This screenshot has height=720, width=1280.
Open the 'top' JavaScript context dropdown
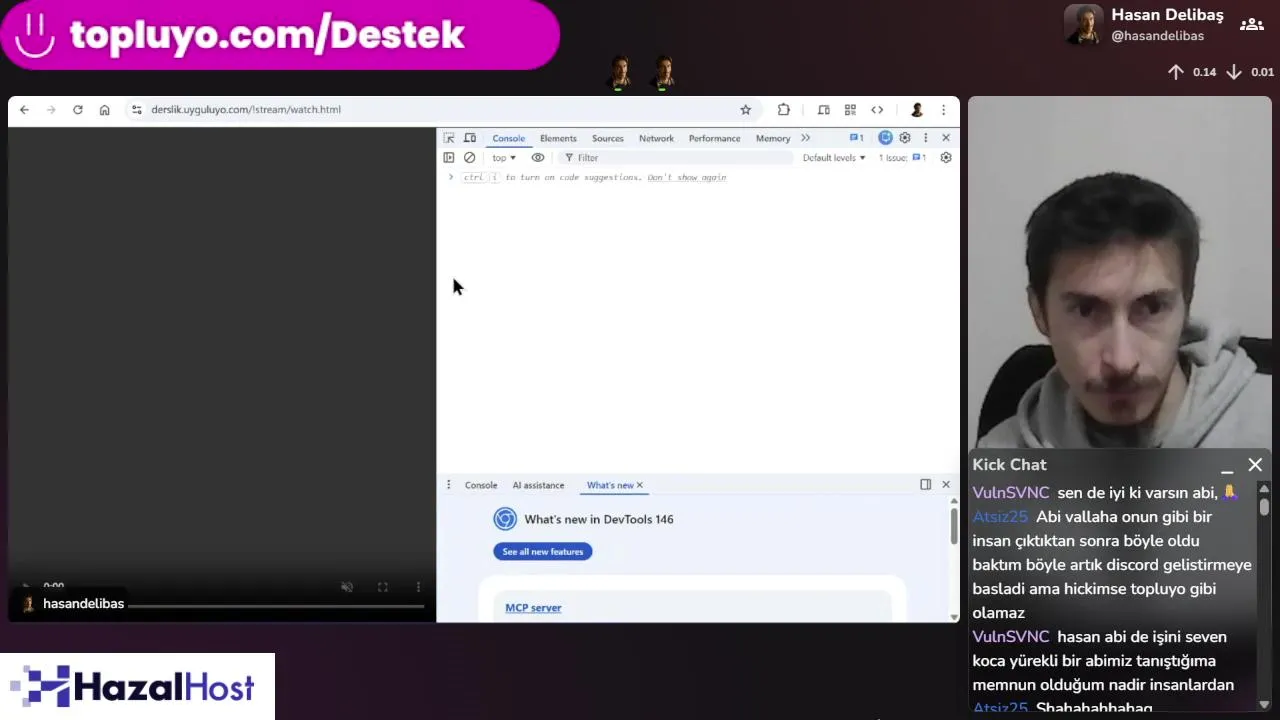coord(503,158)
